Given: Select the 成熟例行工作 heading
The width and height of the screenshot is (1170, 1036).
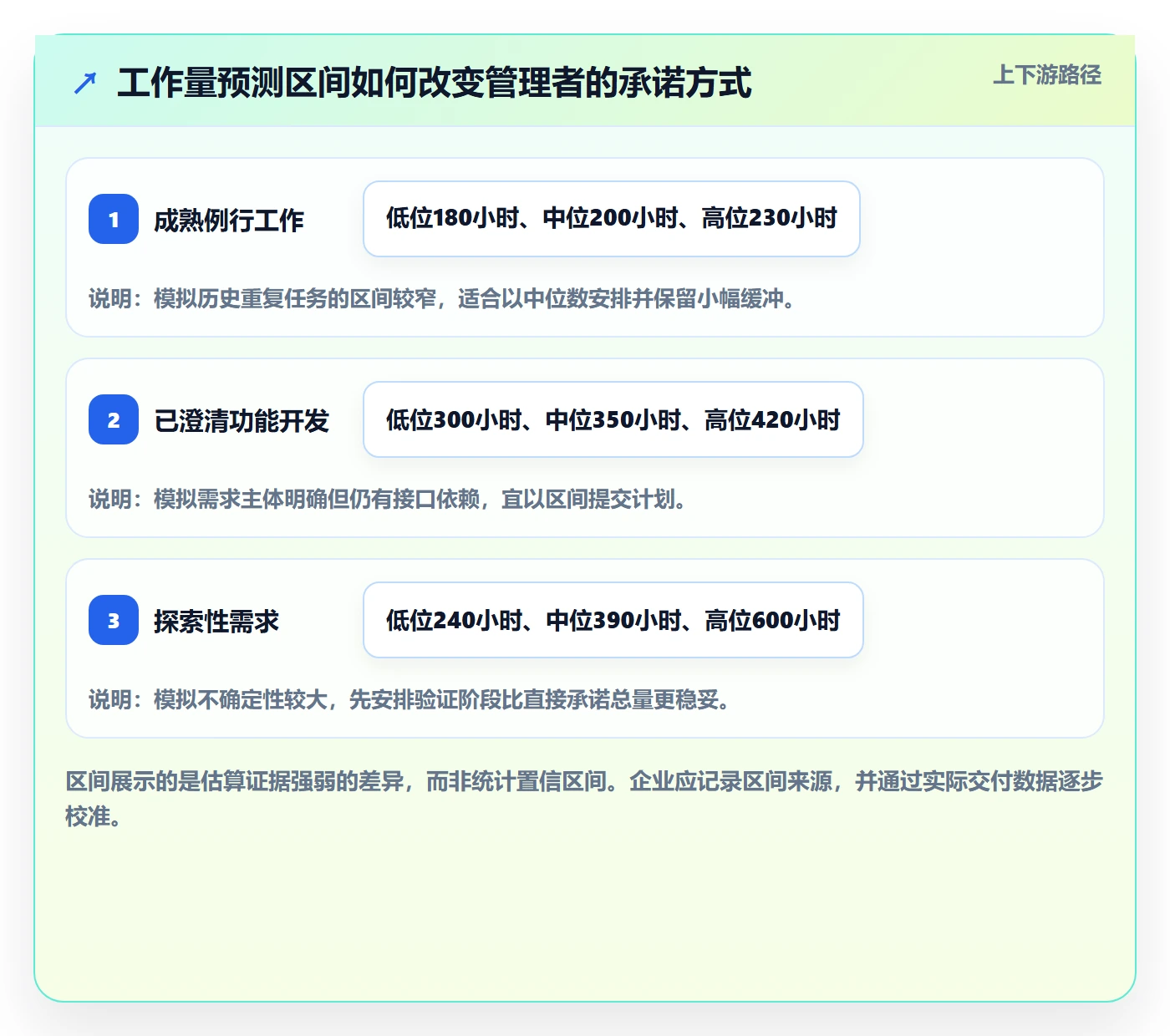Looking at the screenshot, I should [229, 221].
